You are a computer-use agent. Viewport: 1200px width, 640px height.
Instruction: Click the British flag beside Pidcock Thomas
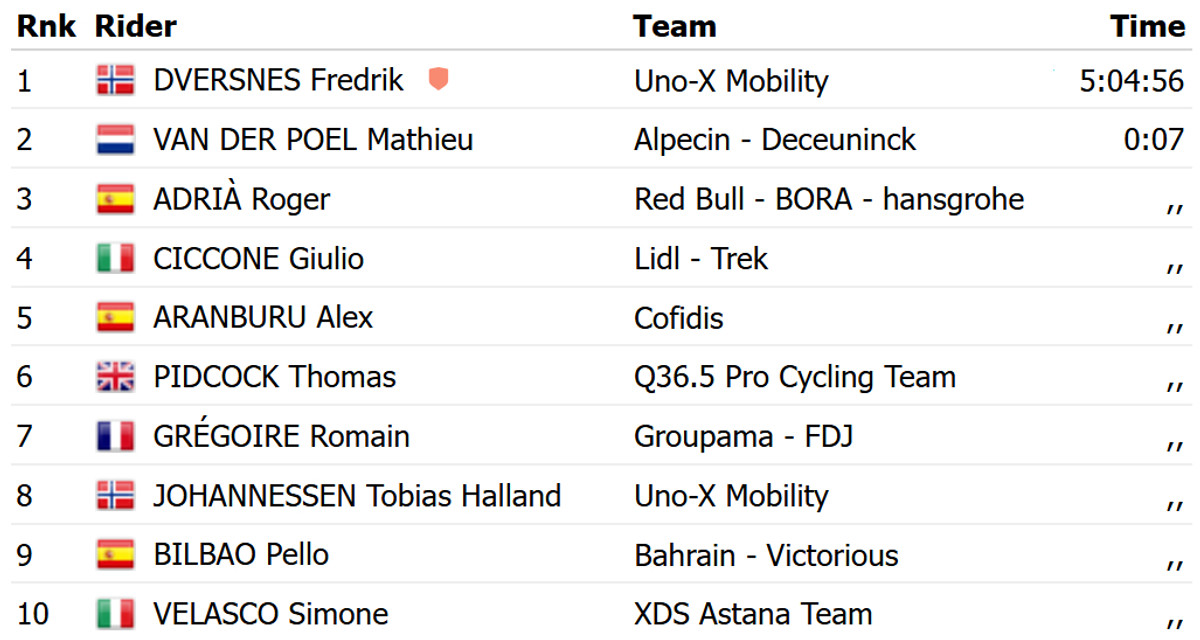click(116, 377)
